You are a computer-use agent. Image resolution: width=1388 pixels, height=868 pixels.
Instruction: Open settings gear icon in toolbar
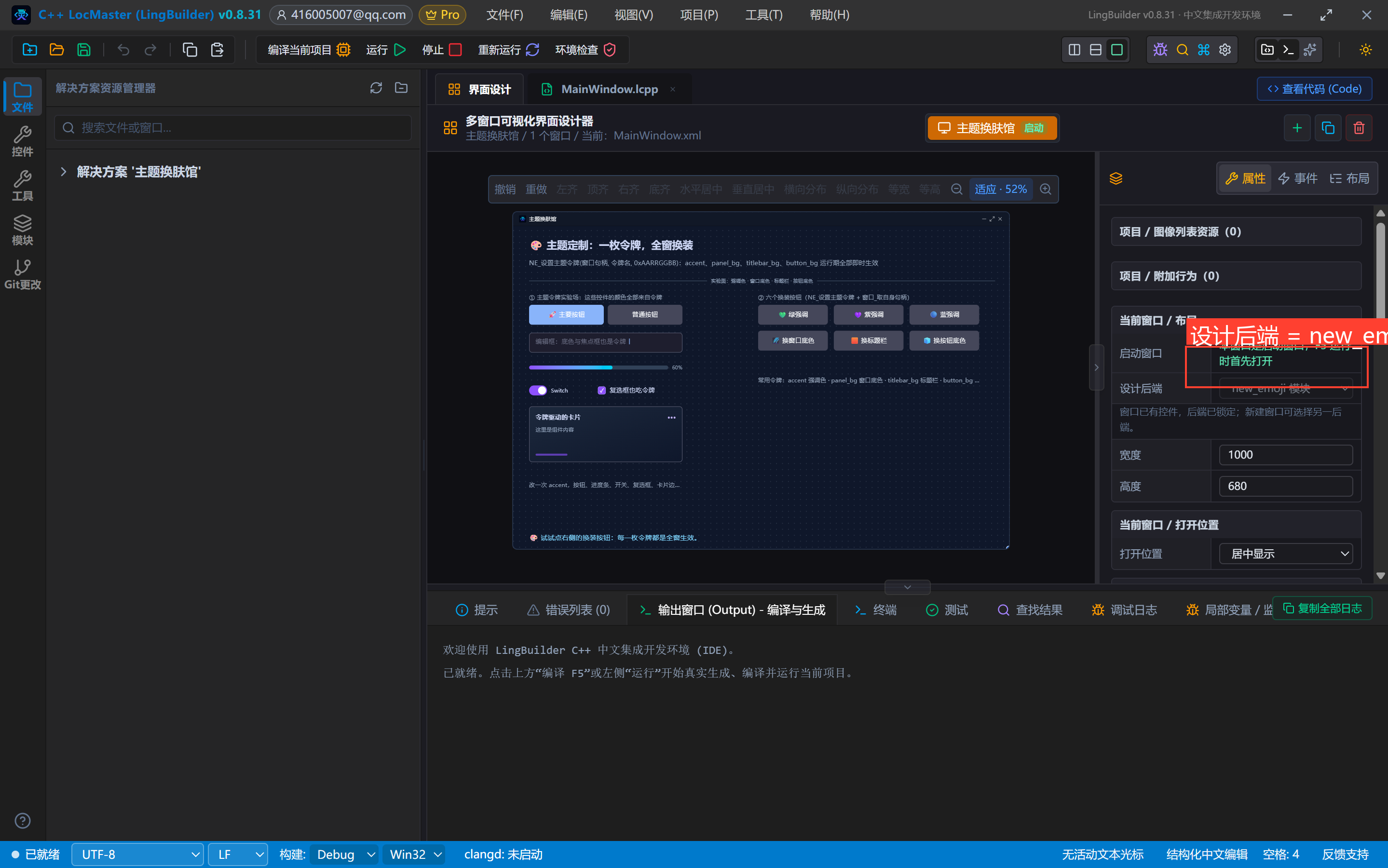pos(1225,49)
